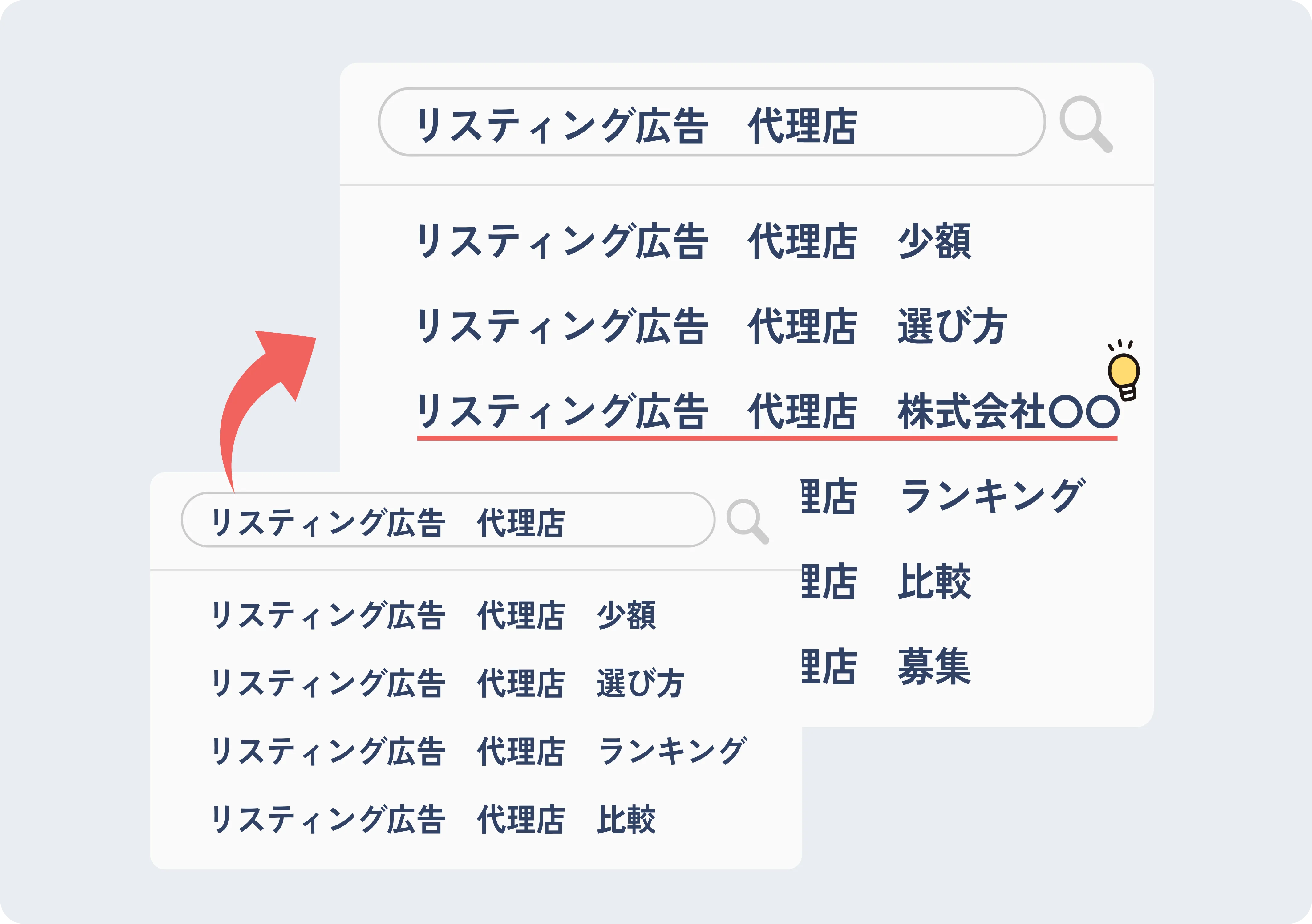Select the 少額 suggestion in the smaller panel

click(x=433, y=615)
